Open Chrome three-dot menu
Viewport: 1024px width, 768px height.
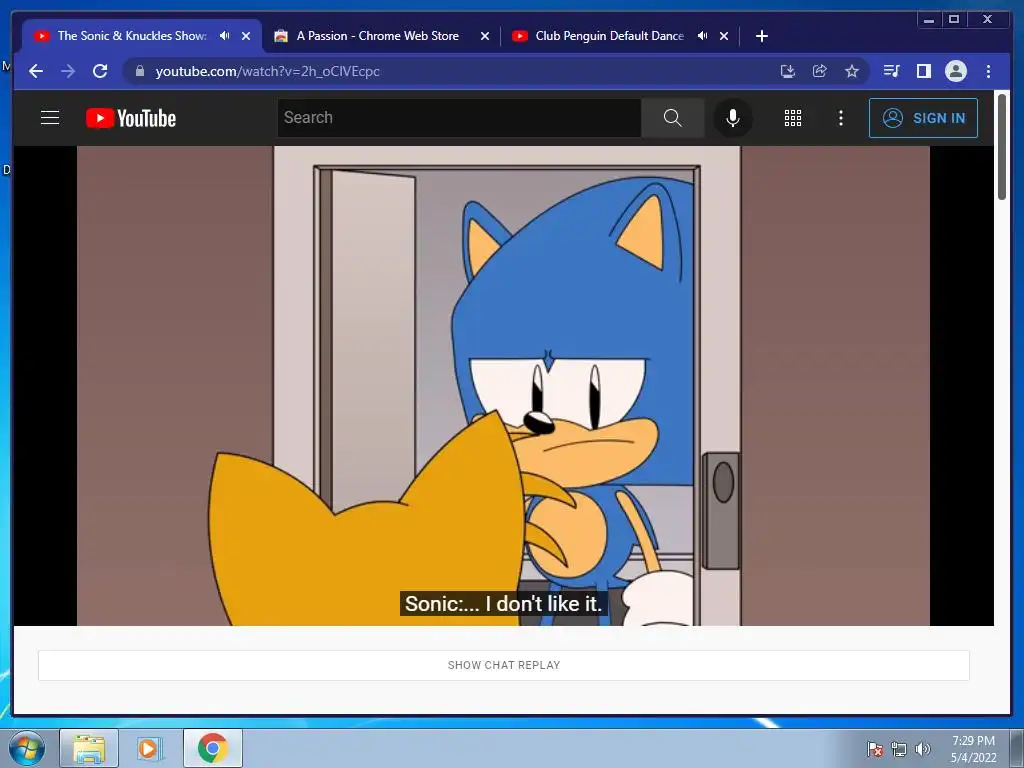click(x=988, y=71)
